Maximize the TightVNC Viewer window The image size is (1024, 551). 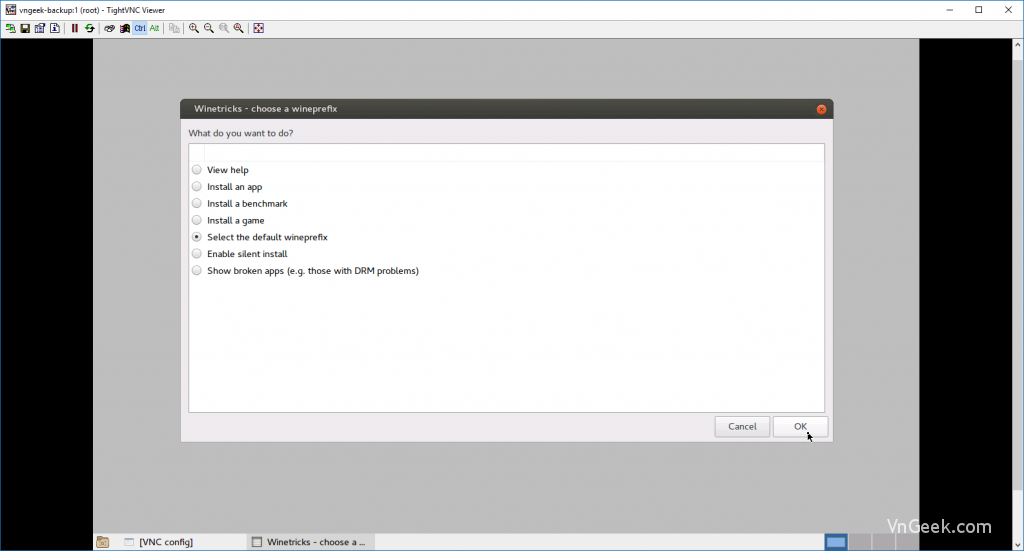pos(978,10)
